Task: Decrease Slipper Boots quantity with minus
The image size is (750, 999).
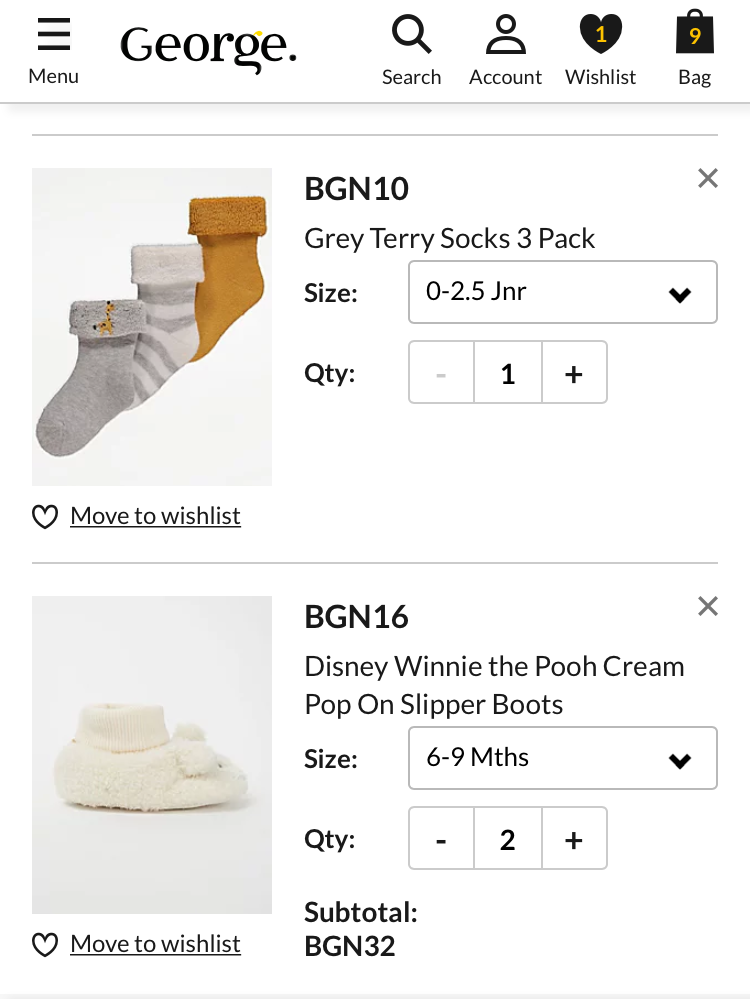Action: (441, 839)
